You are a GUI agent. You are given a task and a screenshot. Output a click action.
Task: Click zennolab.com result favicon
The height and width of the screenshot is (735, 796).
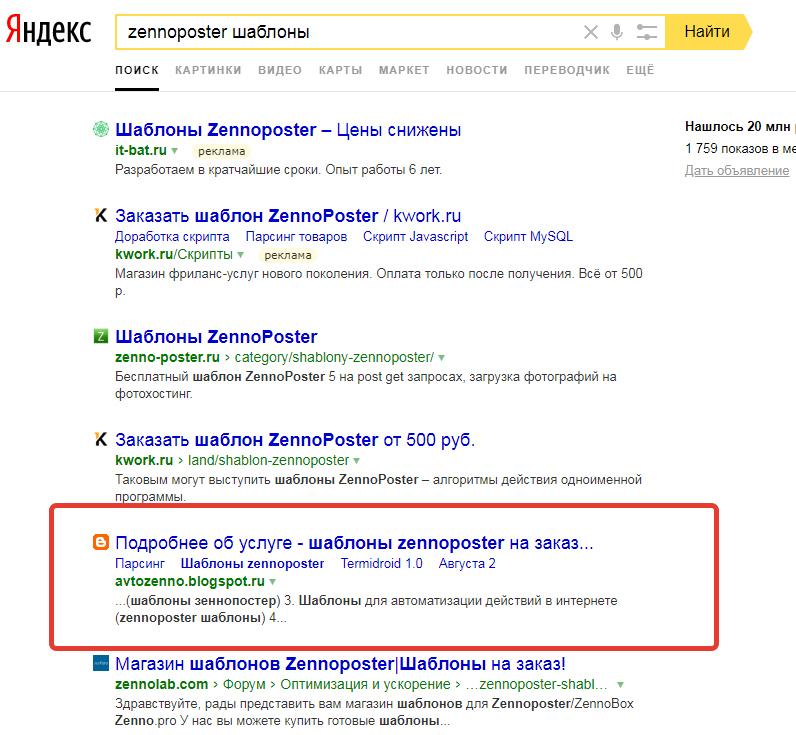point(101,663)
